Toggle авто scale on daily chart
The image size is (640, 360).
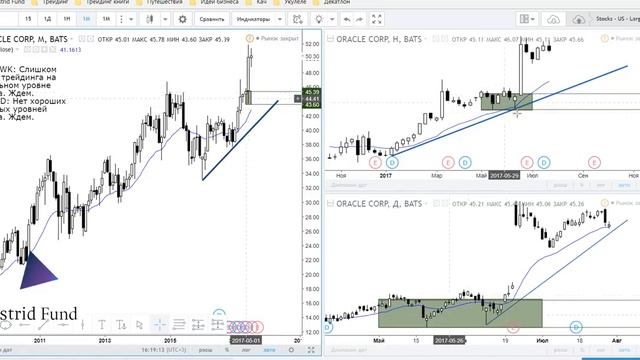coord(624,350)
